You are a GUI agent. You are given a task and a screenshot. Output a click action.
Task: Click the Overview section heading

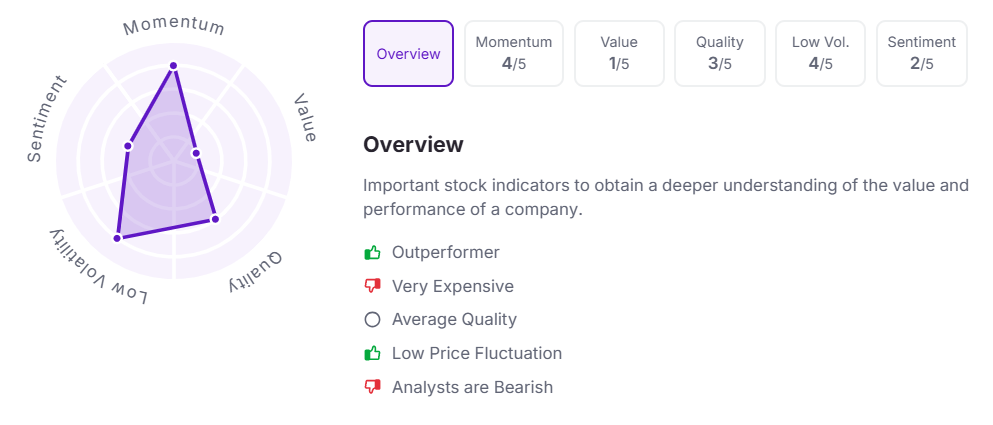click(x=413, y=144)
